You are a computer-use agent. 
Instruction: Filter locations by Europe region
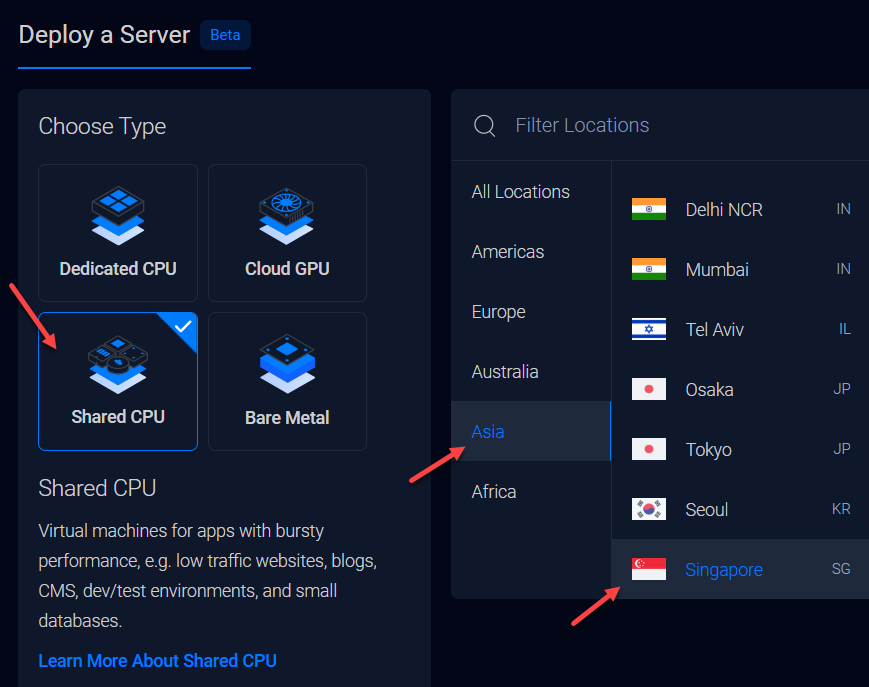tap(498, 312)
